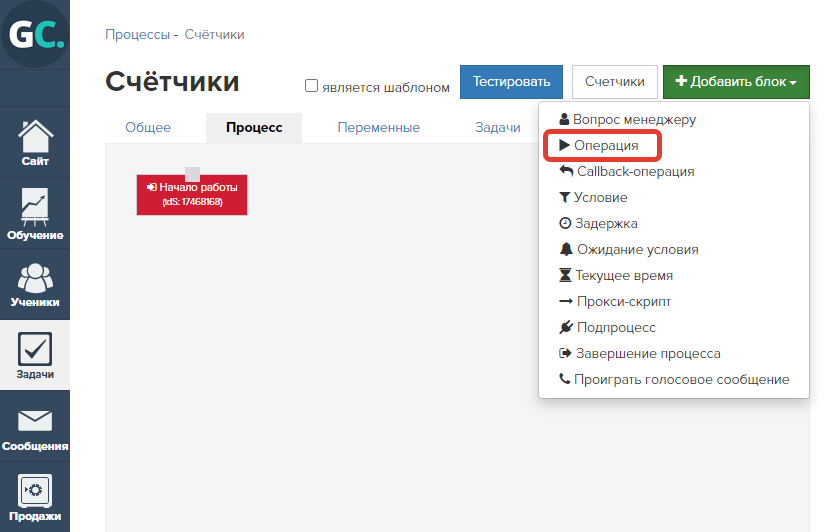
Task: Open the Сообщения section in the sidebar
Action: 35,426
